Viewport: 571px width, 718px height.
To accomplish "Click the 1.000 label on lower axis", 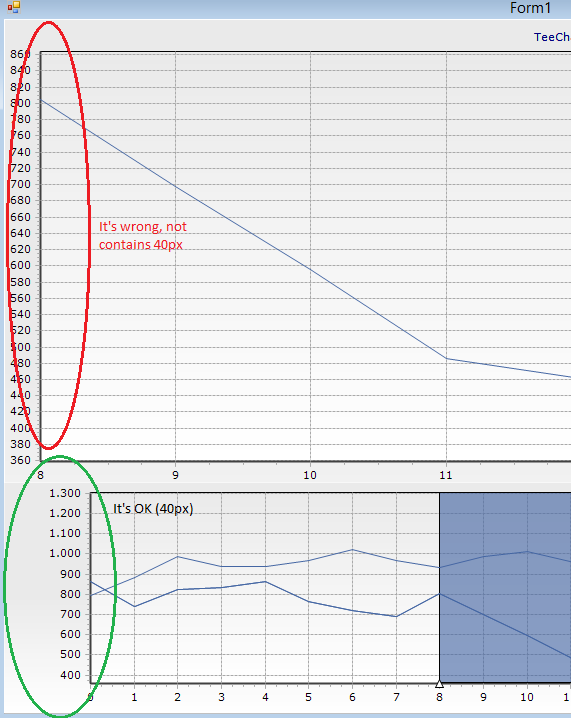I will tap(65, 553).
